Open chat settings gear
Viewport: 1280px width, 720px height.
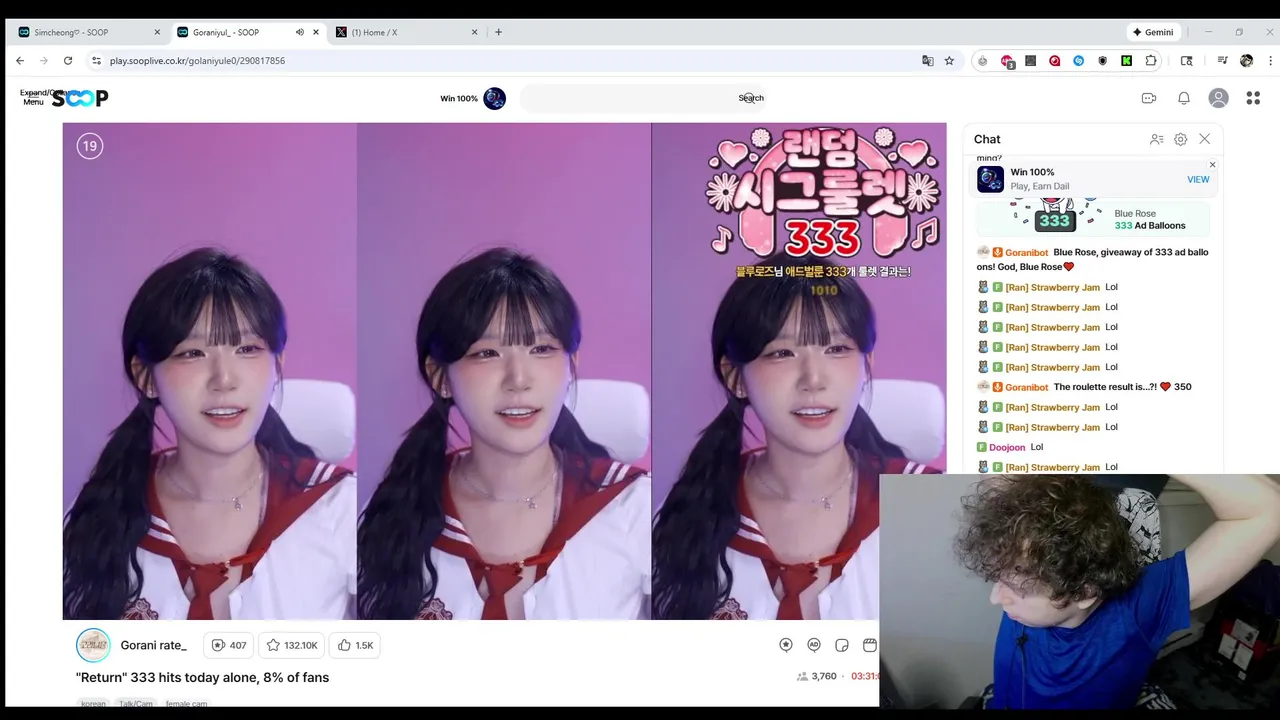1181,139
